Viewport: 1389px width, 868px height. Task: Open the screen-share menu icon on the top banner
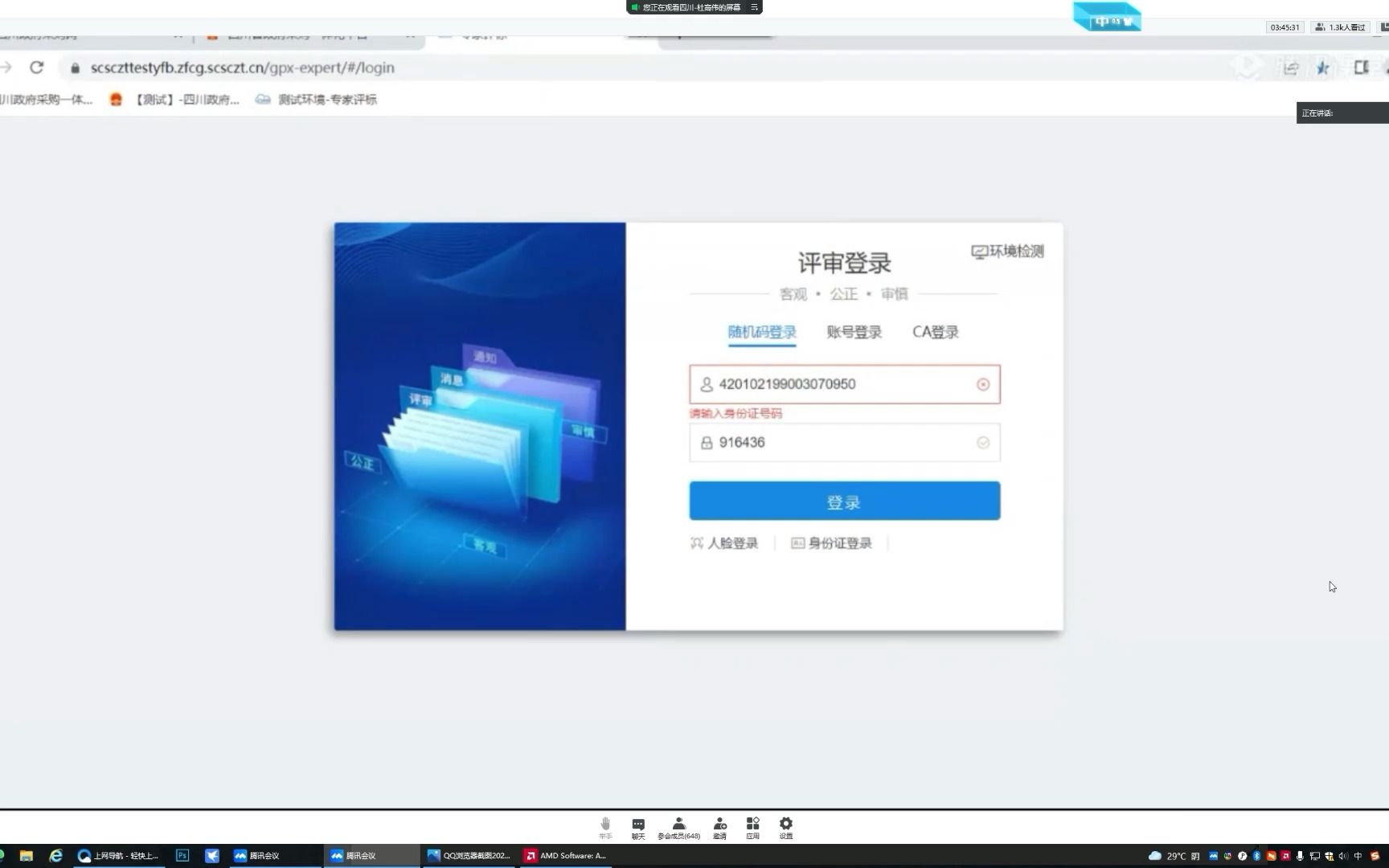[x=754, y=7]
